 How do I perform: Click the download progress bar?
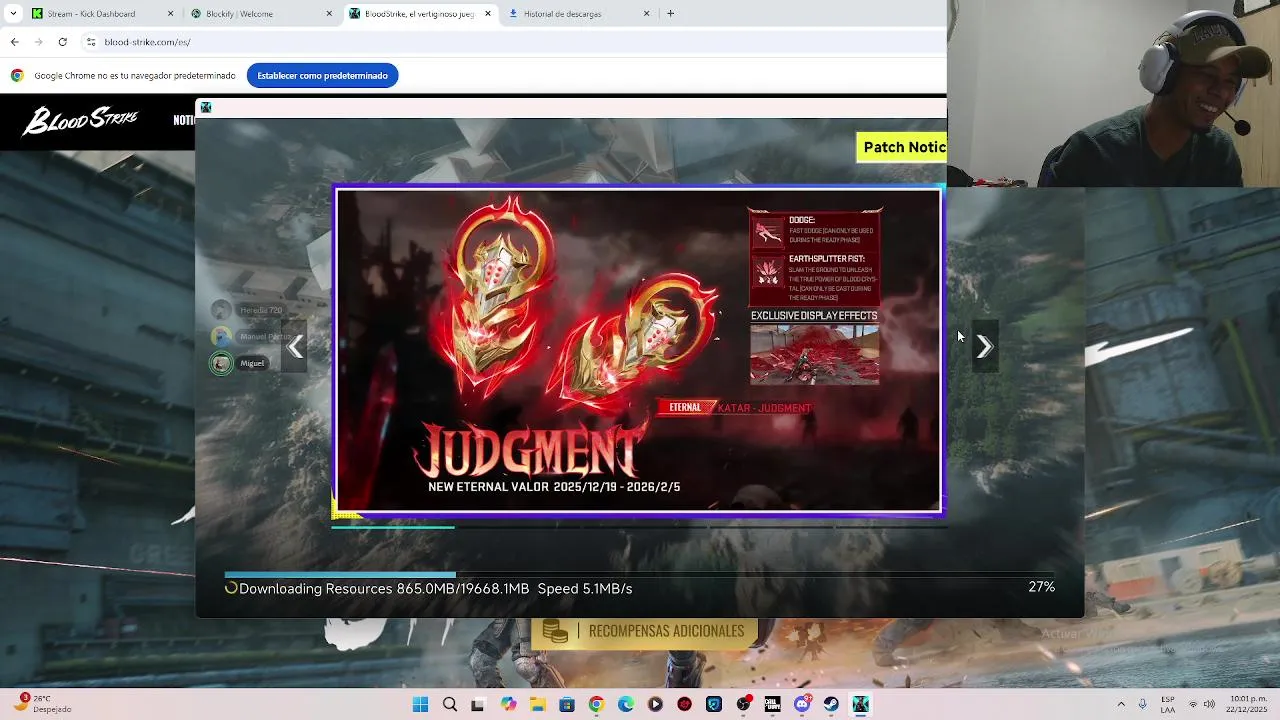(640, 574)
